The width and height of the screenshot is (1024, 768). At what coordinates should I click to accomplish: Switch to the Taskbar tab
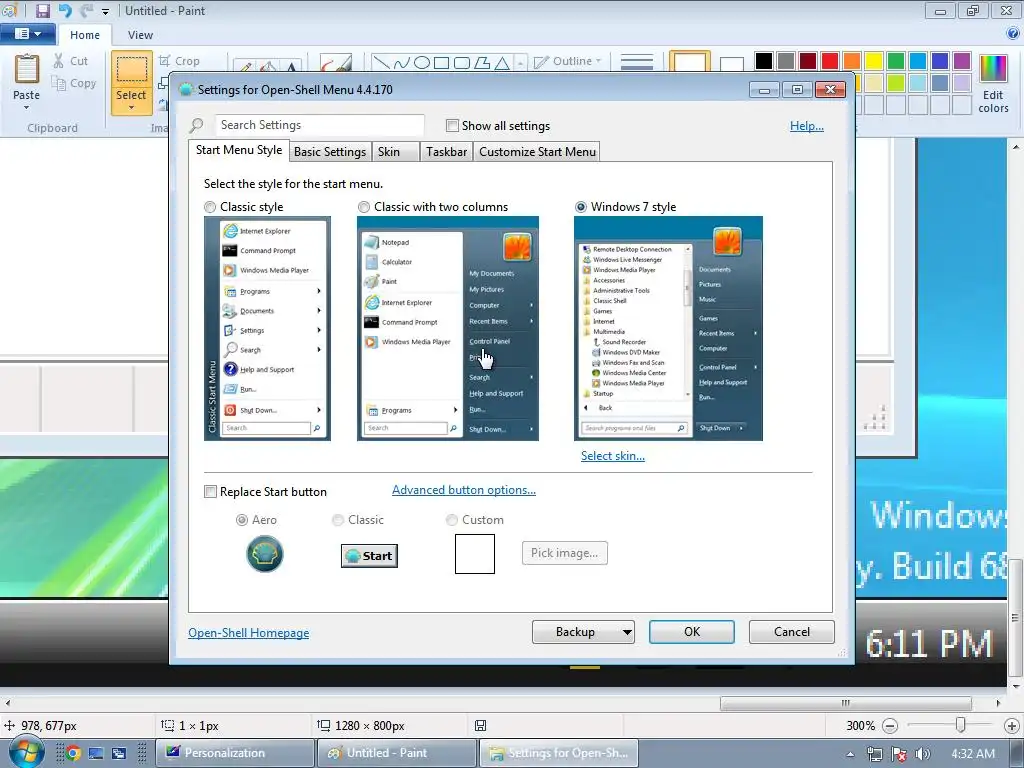(x=447, y=152)
